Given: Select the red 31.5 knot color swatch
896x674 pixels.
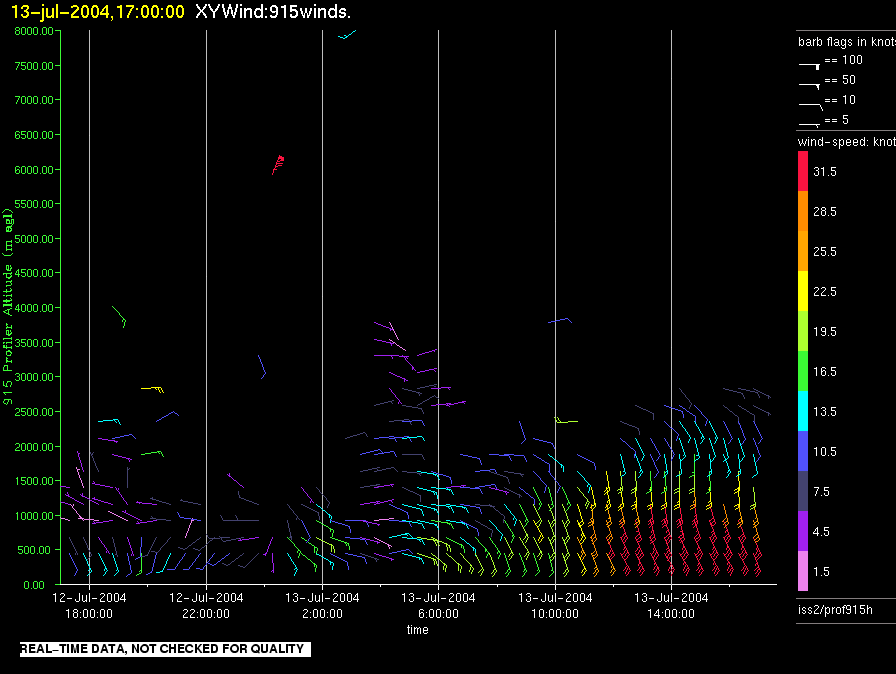Looking at the screenshot, I should 803,171.
